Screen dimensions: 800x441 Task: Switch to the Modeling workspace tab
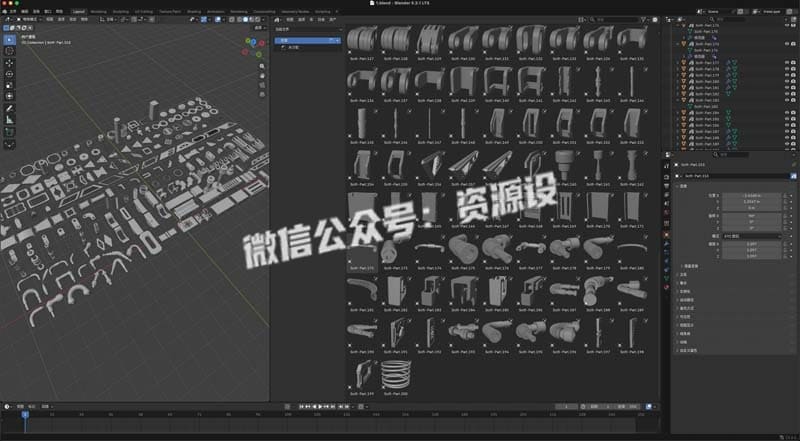98,11
